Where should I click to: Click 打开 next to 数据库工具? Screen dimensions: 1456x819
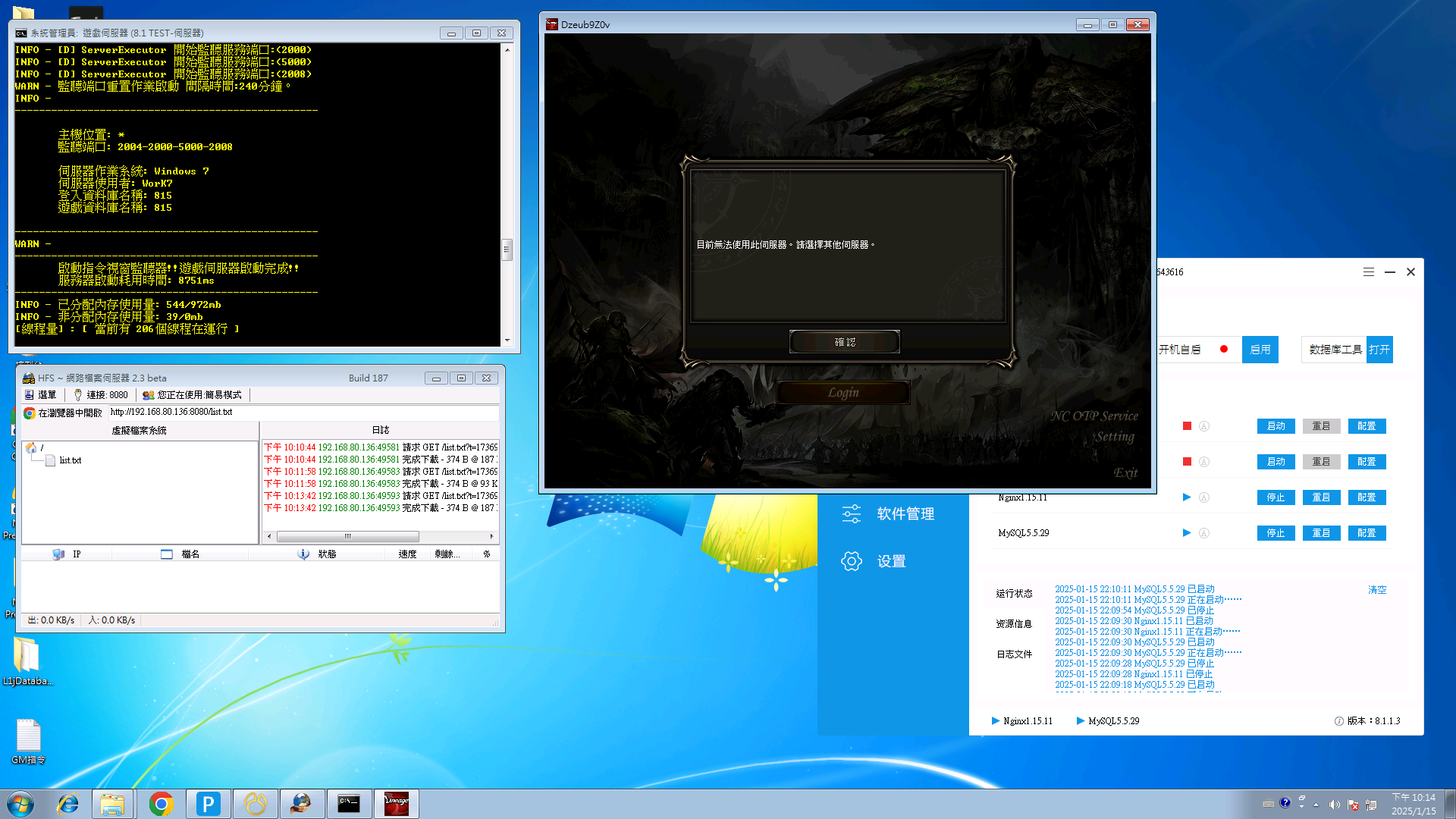pos(1379,350)
